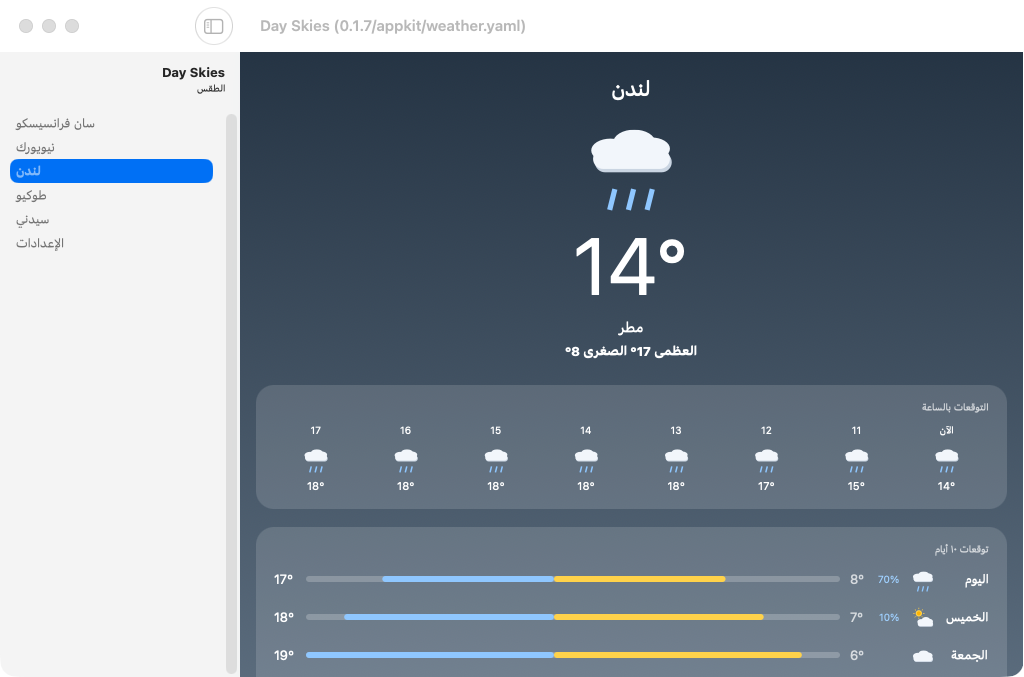Click the الخميس day label
Image resolution: width=1024 pixels, height=677 pixels.
(967, 618)
